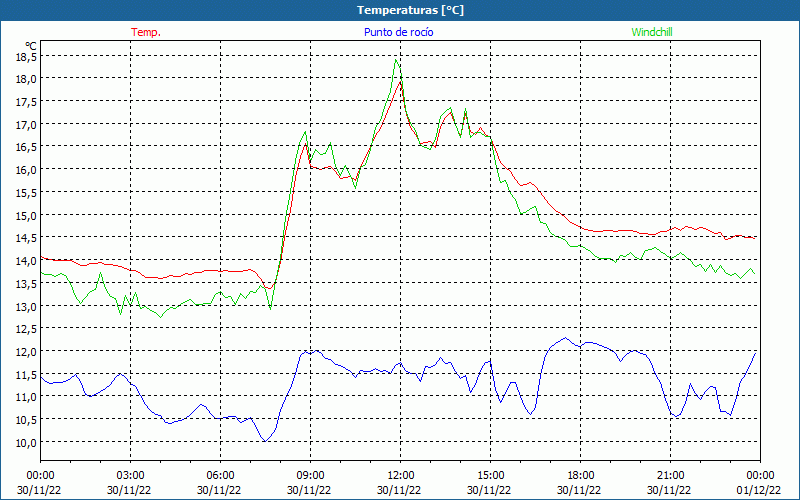
Task: Click the 15,0 y-axis label
Action: point(26,215)
